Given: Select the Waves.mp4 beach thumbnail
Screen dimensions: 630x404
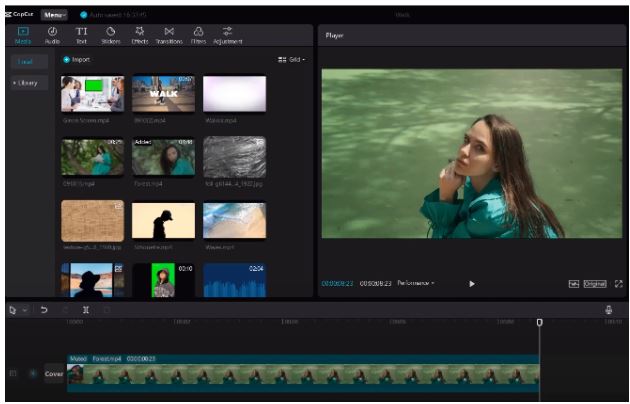Looking at the screenshot, I should point(234,220).
